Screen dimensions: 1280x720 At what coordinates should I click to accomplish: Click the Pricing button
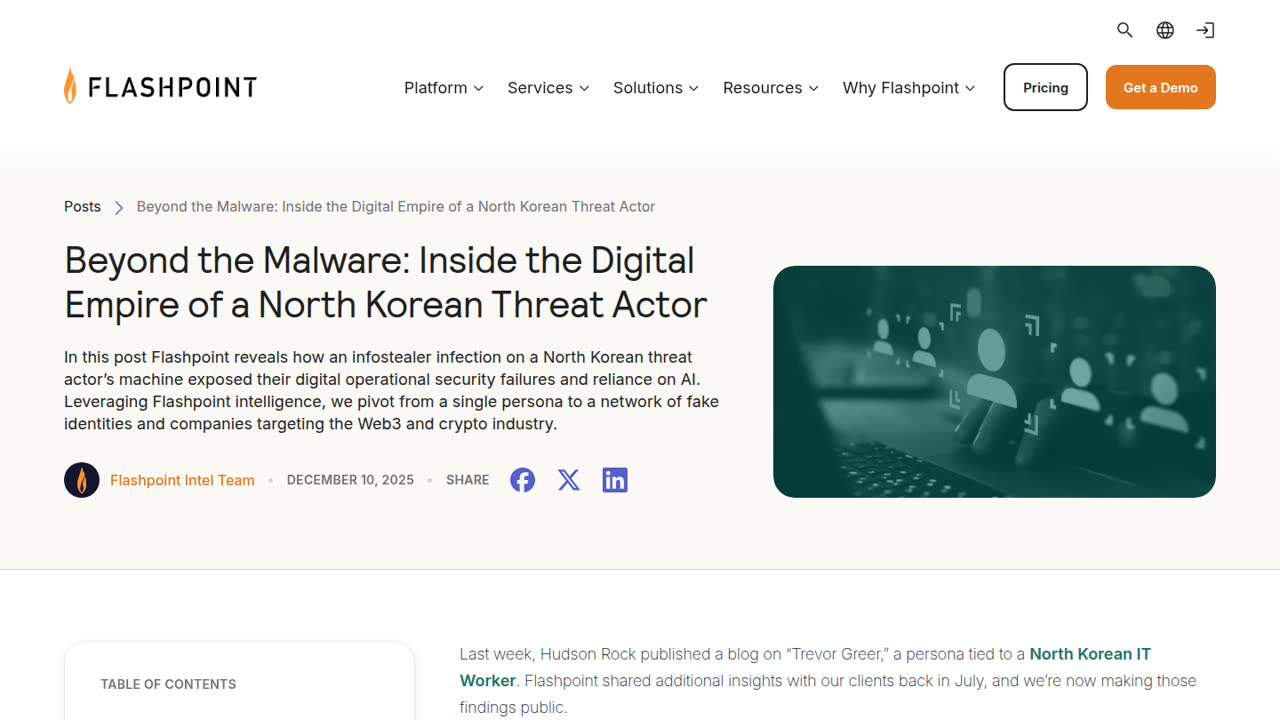[1045, 88]
